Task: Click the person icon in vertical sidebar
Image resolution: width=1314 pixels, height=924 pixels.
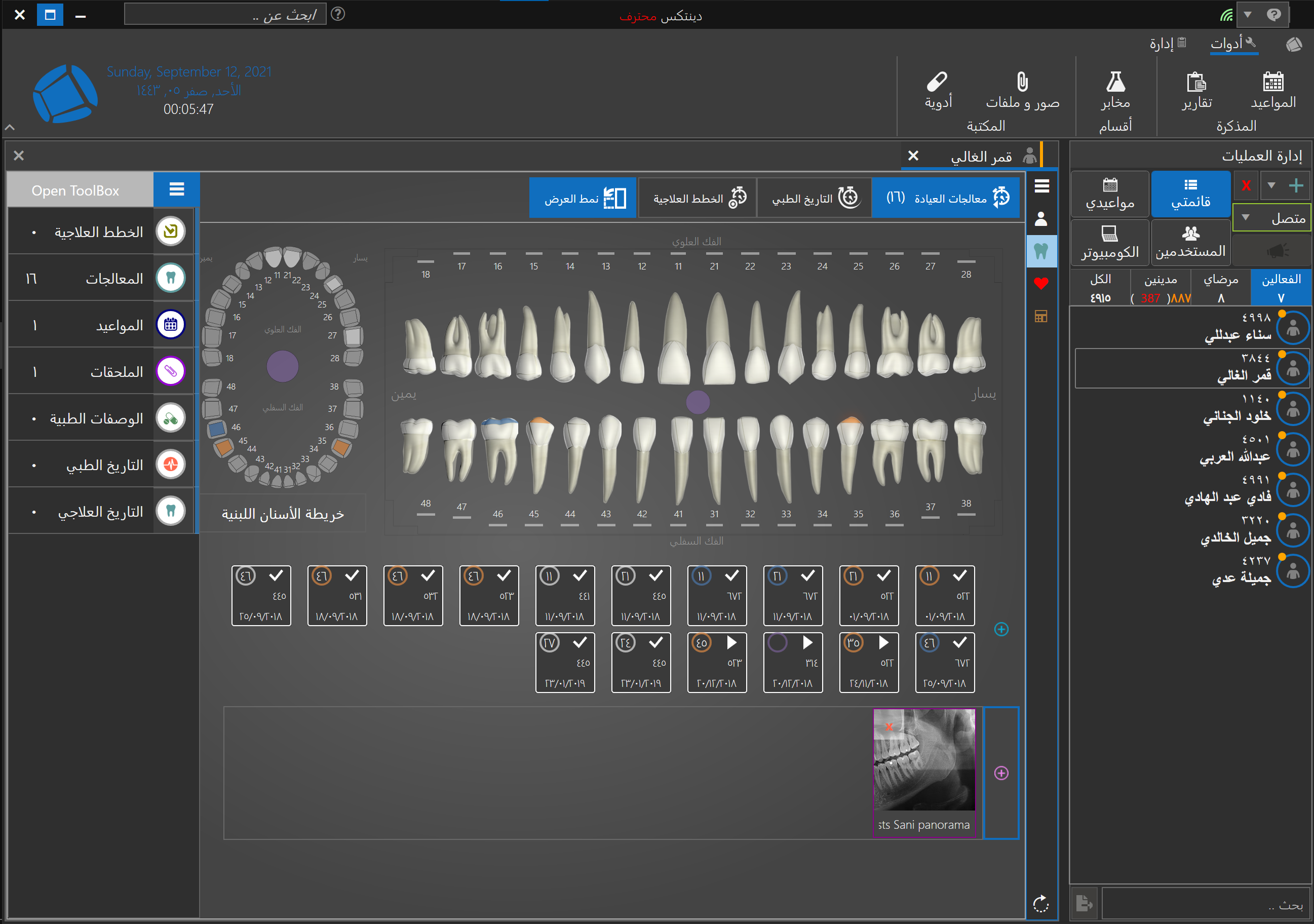Action: 1041,218
